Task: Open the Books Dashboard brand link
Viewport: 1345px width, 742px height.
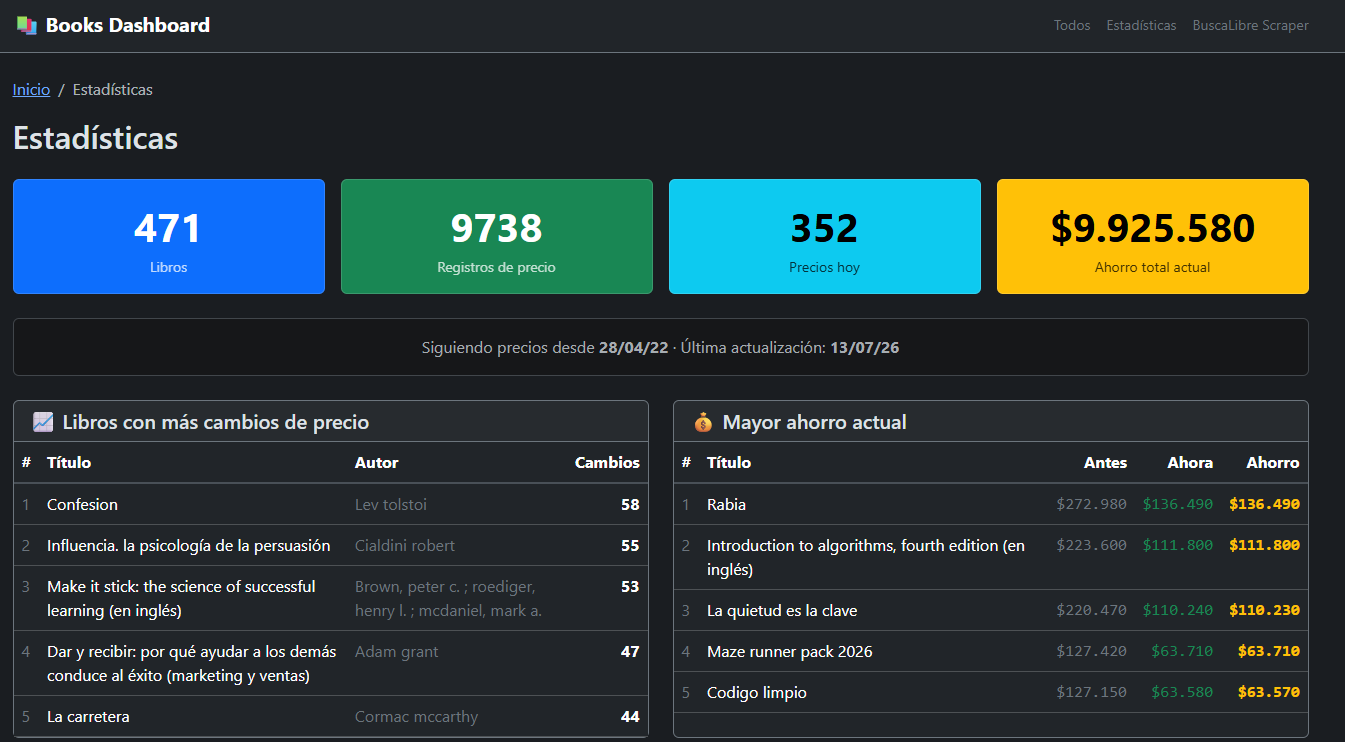Action: (113, 25)
